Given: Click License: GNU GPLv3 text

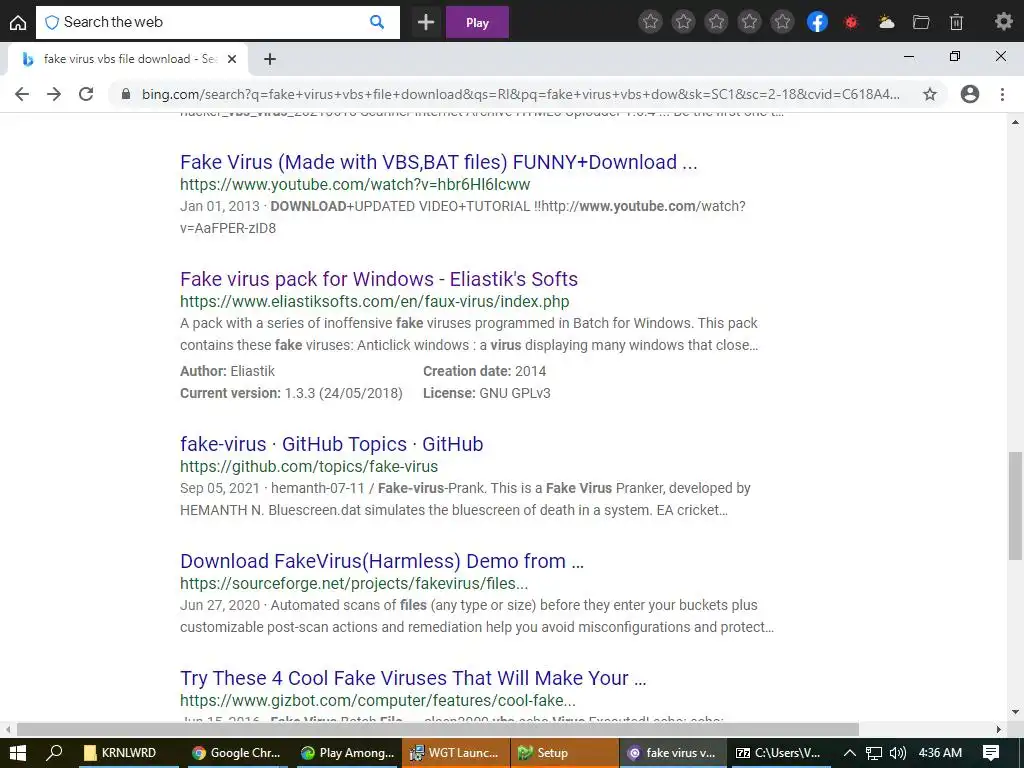Looking at the screenshot, I should (x=487, y=393).
